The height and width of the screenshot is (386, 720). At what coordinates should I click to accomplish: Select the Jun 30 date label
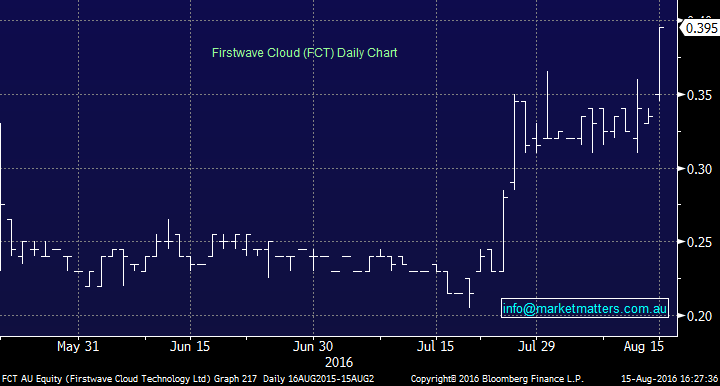(x=313, y=346)
